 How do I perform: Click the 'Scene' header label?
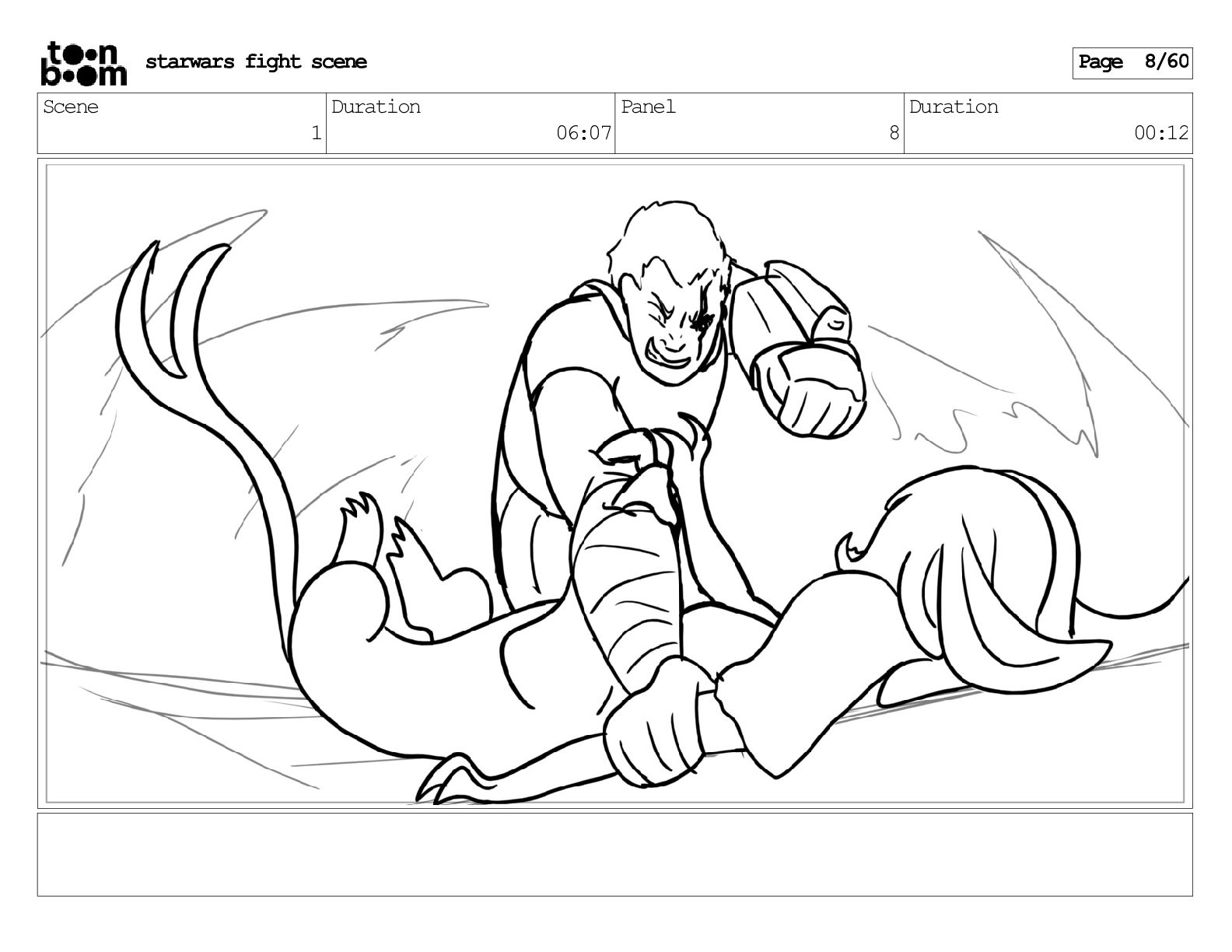click(x=71, y=107)
